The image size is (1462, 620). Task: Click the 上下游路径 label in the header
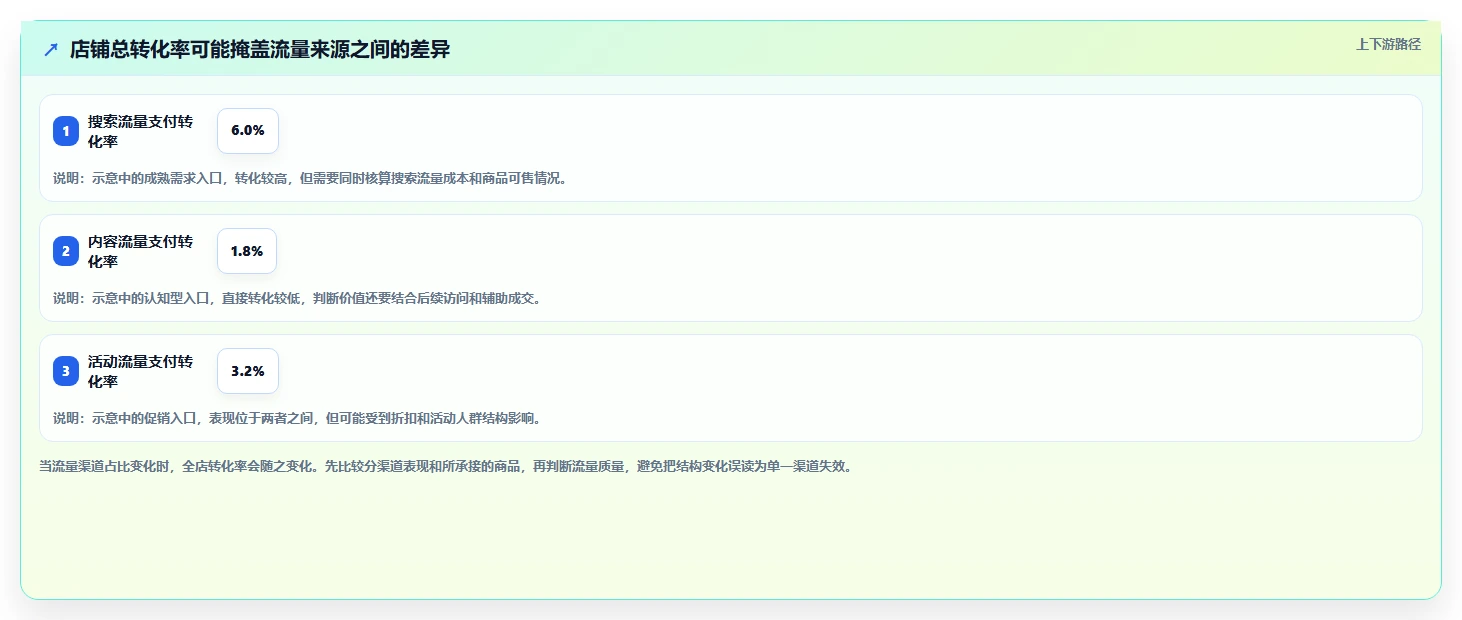(x=1388, y=44)
